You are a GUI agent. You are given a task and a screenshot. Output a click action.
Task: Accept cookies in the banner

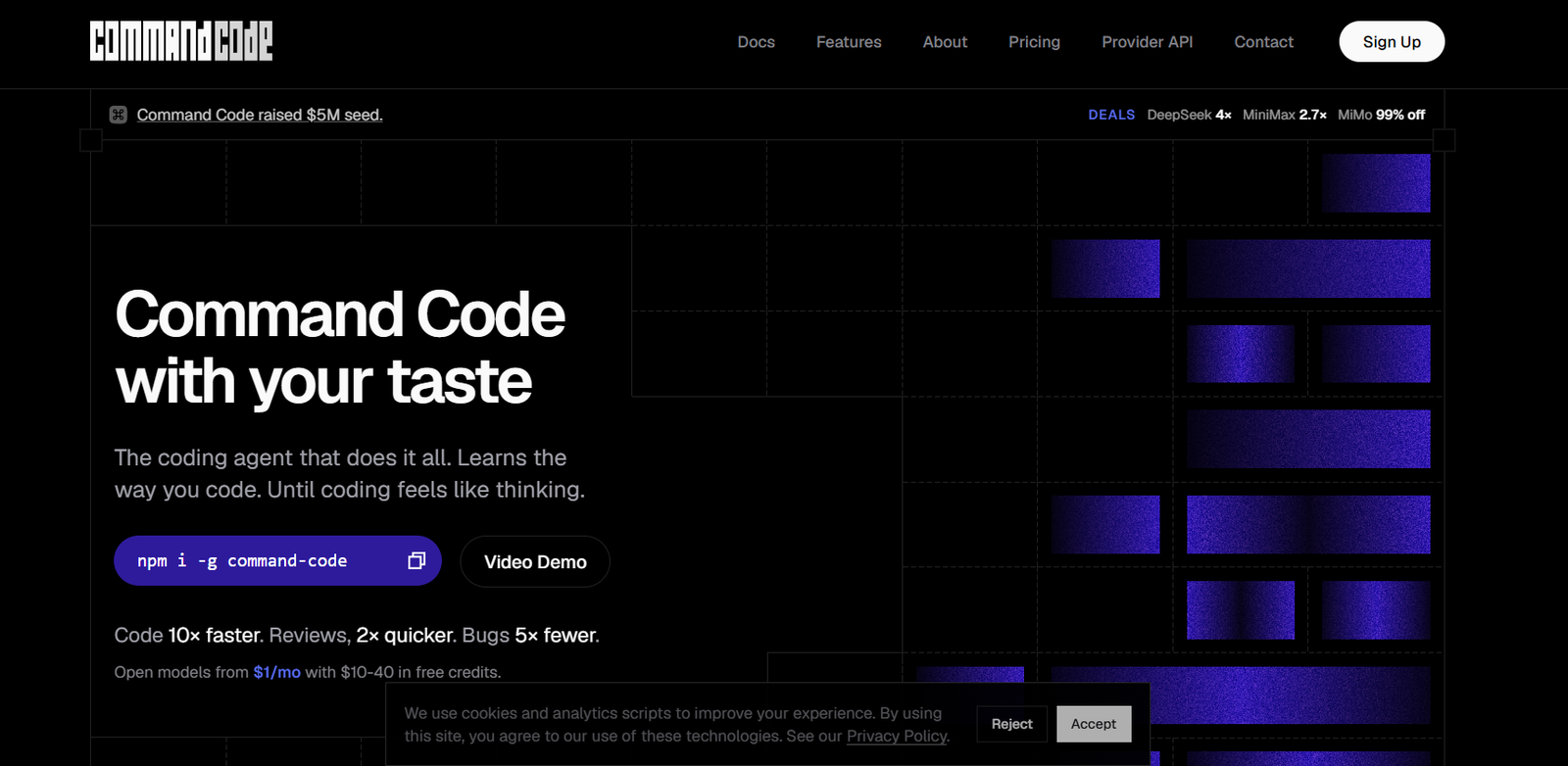click(1094, 724)
